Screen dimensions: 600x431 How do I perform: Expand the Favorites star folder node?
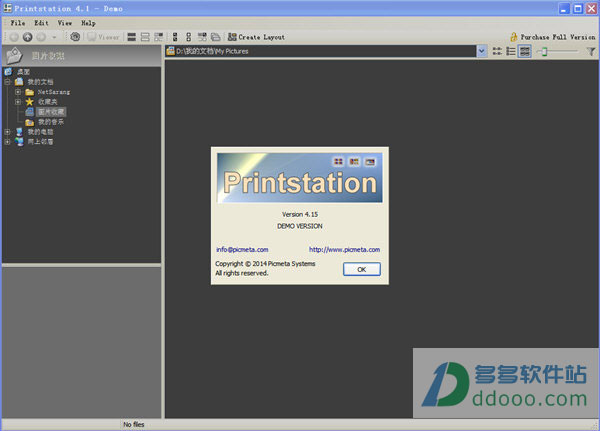click(x=18, y=102)
